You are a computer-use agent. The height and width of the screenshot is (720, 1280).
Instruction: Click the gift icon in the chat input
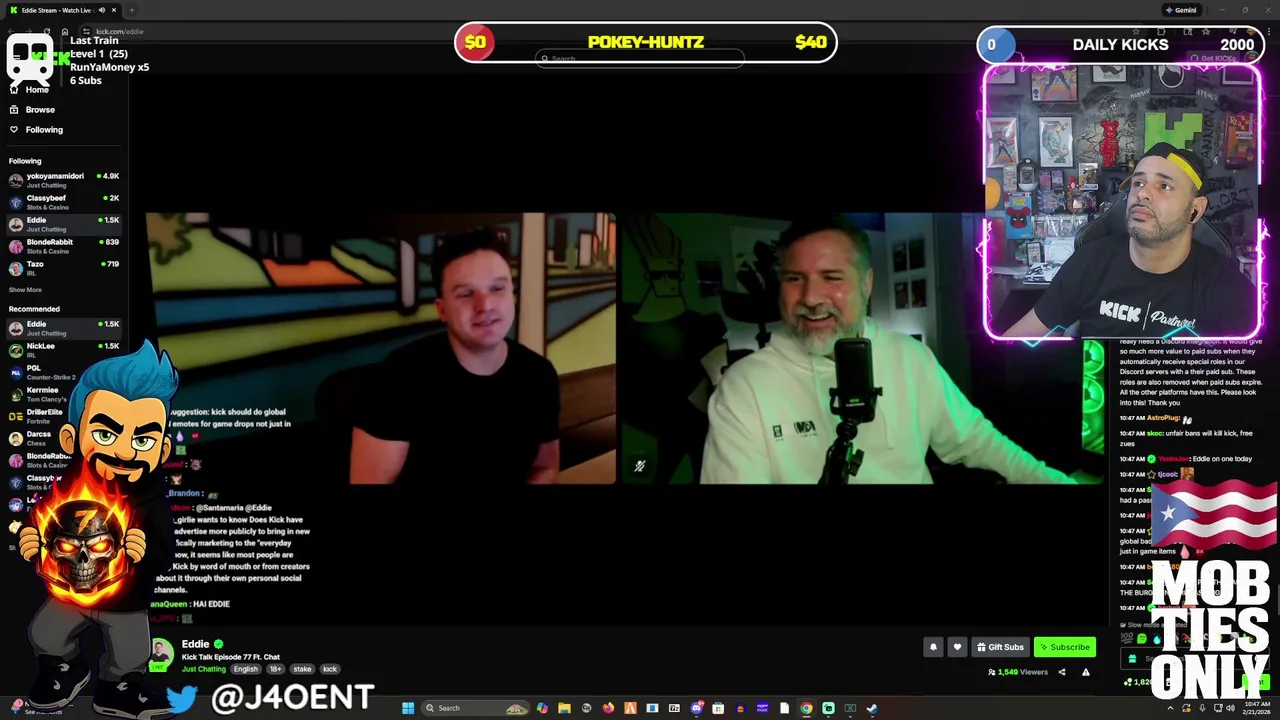coord(1132,659)
